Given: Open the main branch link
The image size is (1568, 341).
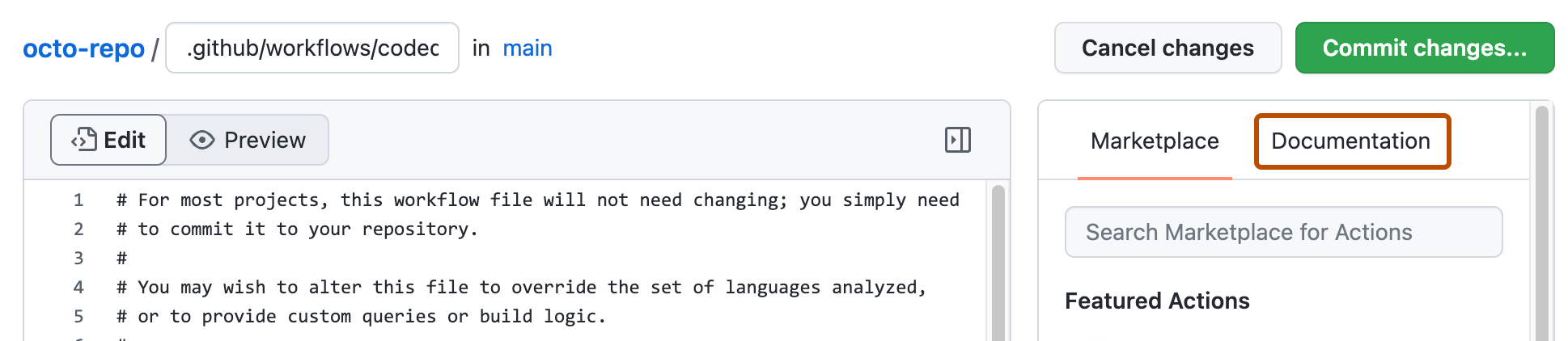Looking at the screenshot, I should click(x=527, y=48).
